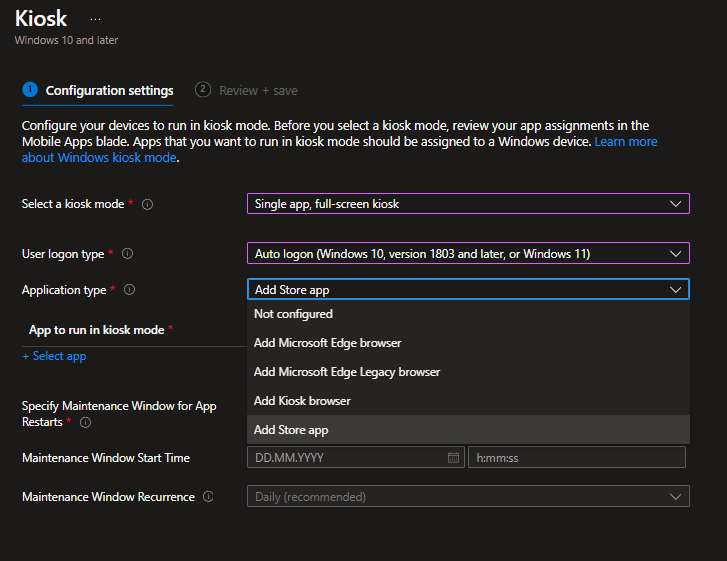Click info icon for Maintenance Window App Restarts
Screen dimensions: 727x561
[85, 423]
